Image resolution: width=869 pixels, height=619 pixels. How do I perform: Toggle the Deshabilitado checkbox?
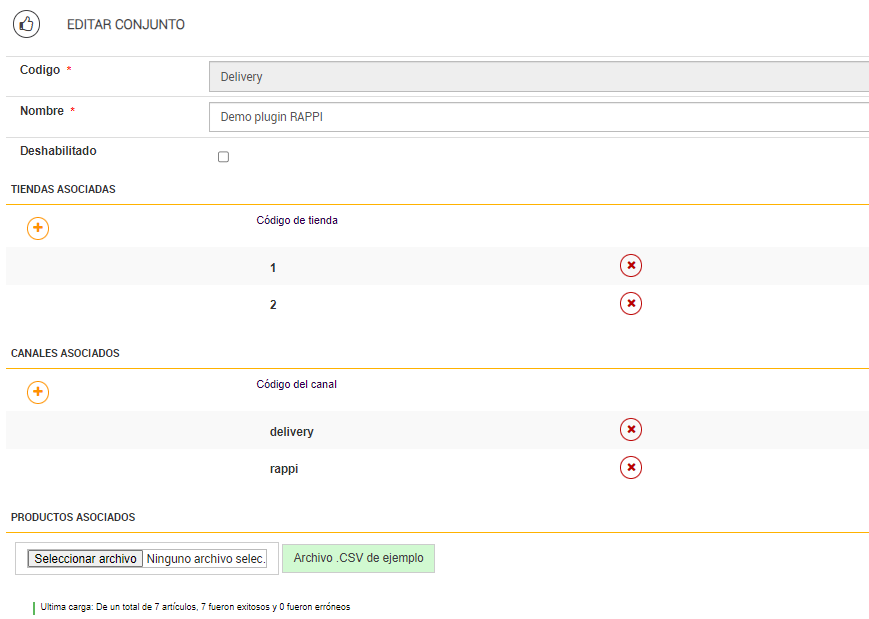tap(223, 157)
